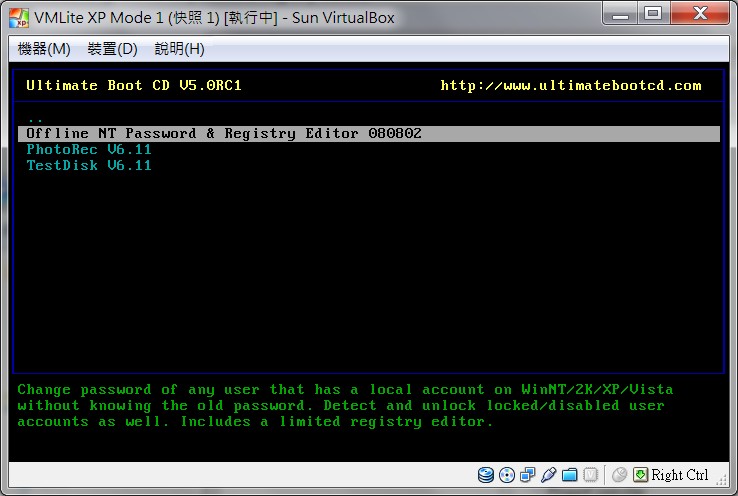738x496 pixels.
Task: Open the CD/DVD drive status icon
Action: [507, 475]
